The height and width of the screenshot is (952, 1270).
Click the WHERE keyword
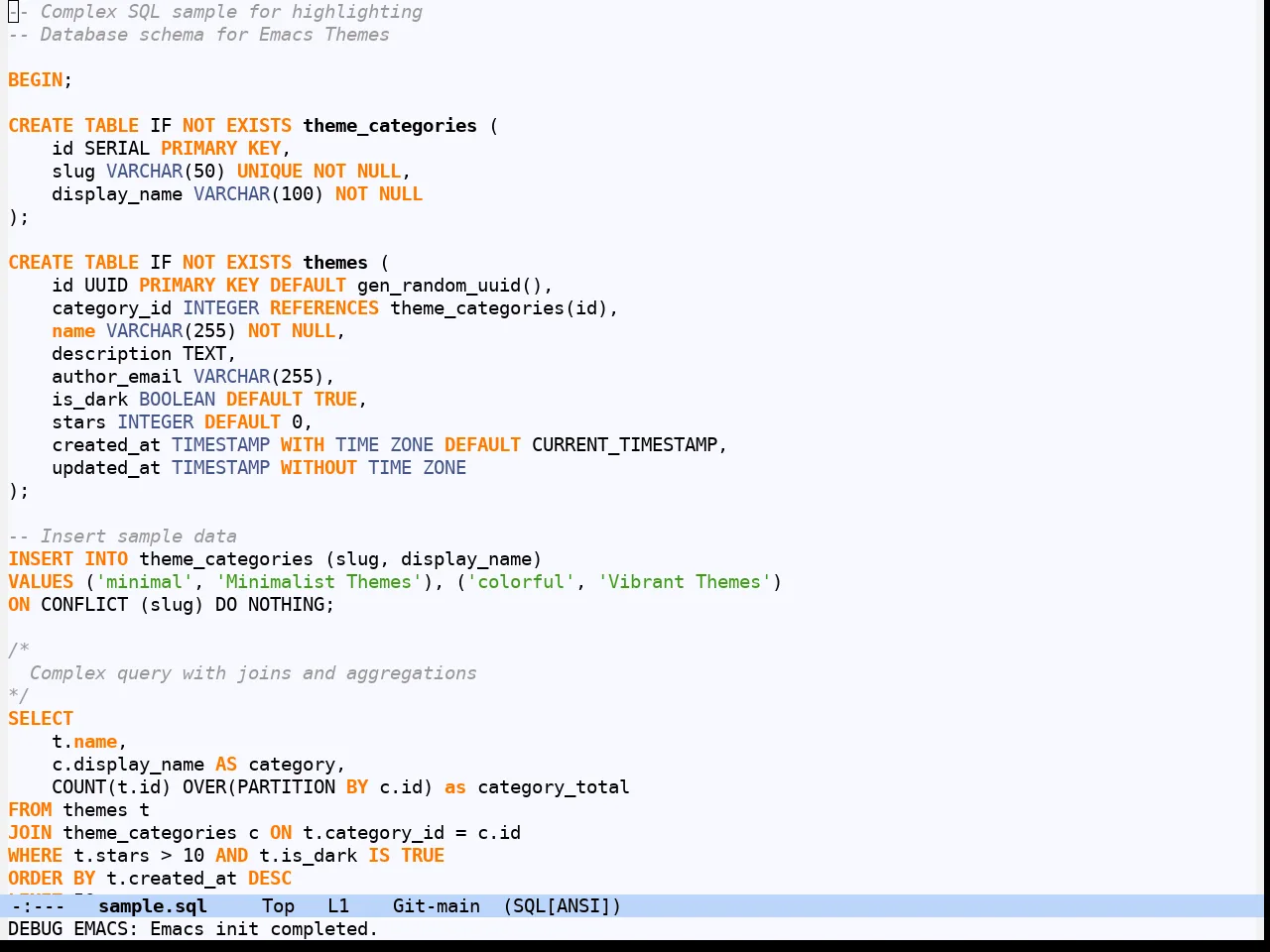pos(36,855)
